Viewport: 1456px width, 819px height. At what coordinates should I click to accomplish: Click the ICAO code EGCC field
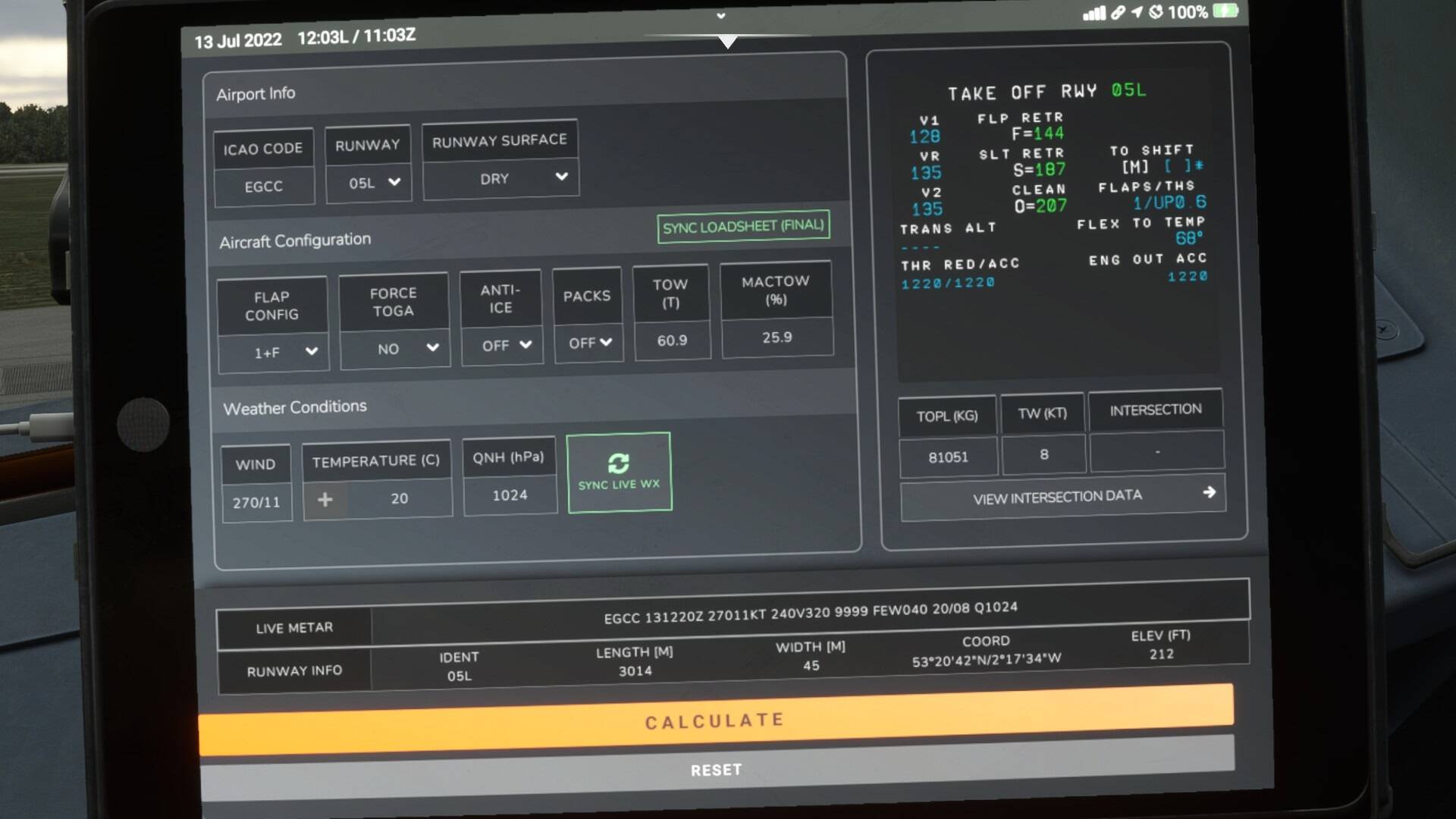tap(263, 187)
